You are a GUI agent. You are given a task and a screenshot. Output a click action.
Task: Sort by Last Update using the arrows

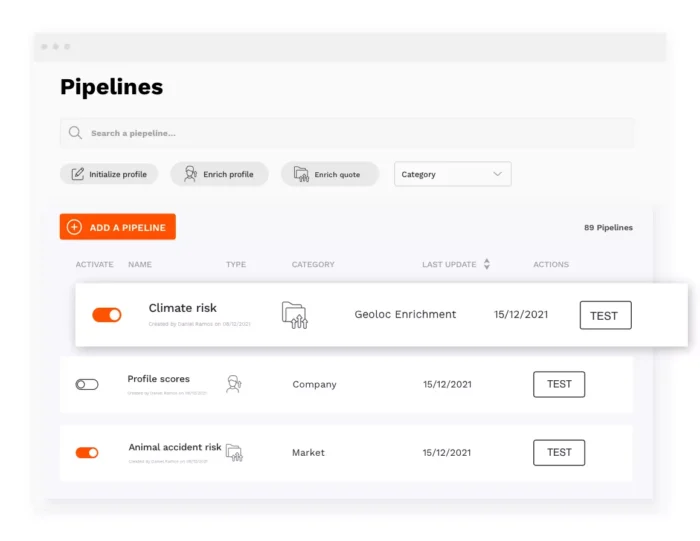(x=487, y=264)
